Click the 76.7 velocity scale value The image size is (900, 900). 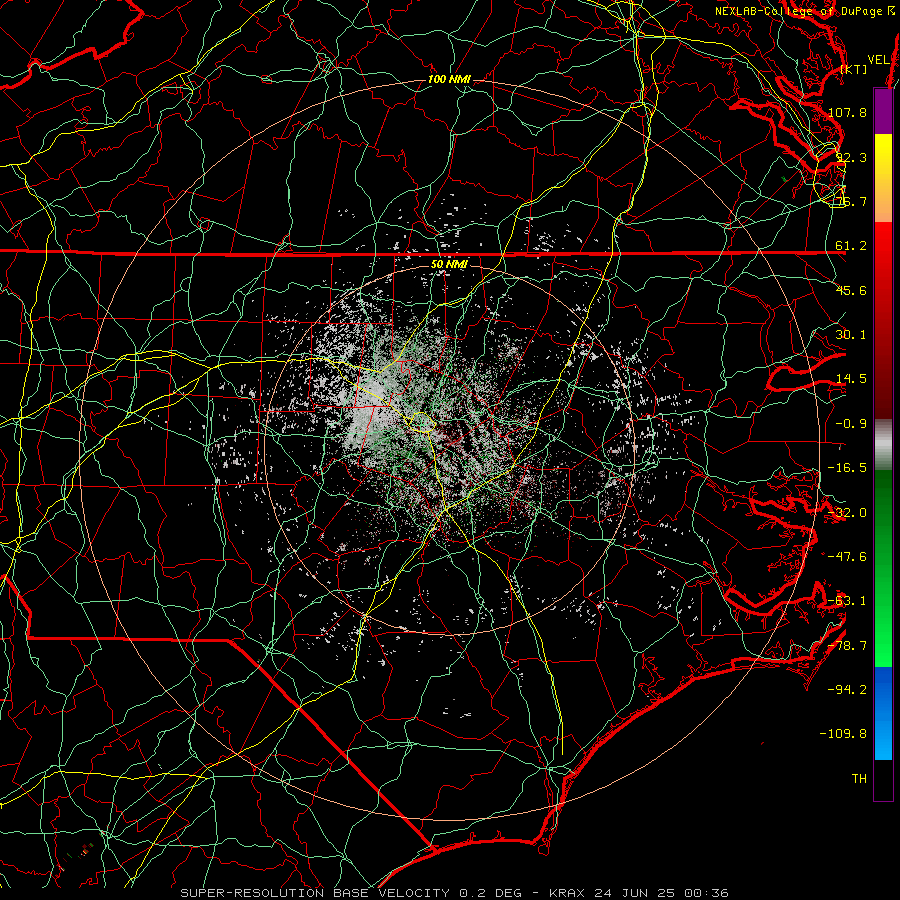[851, 201]
